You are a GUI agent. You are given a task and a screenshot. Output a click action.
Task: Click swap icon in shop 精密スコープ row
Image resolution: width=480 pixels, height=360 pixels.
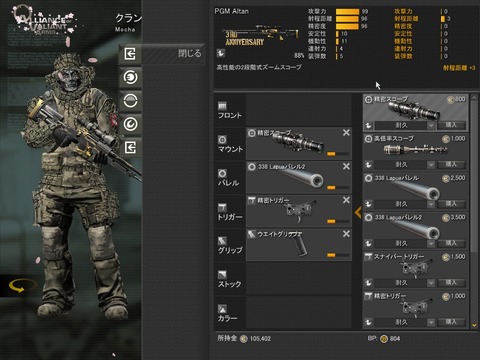[x=369, y=125]
